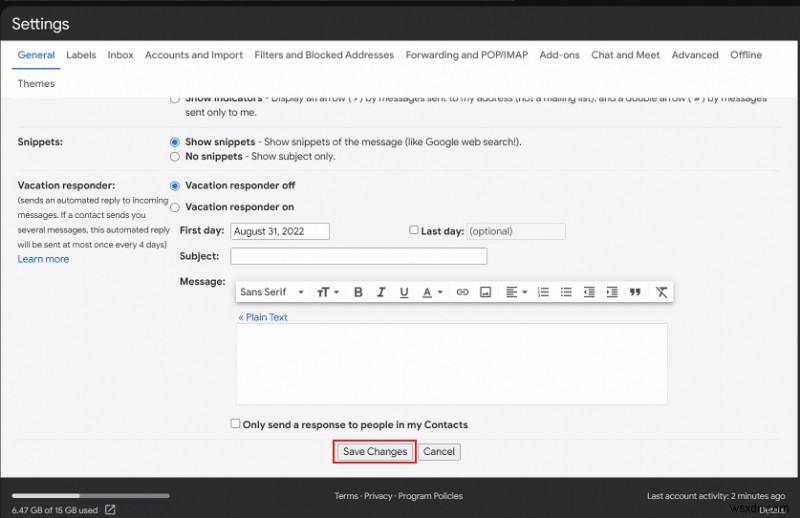Viewport: 800px width, 518px height.
Task: Open the General settings tab
Action: [x=36, y=55]
